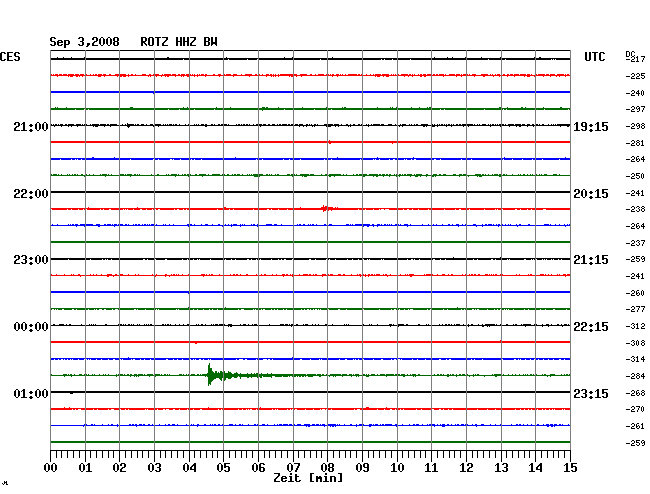Select minute tick label 04
Screen dimensions: 650x494
point(189,468)
